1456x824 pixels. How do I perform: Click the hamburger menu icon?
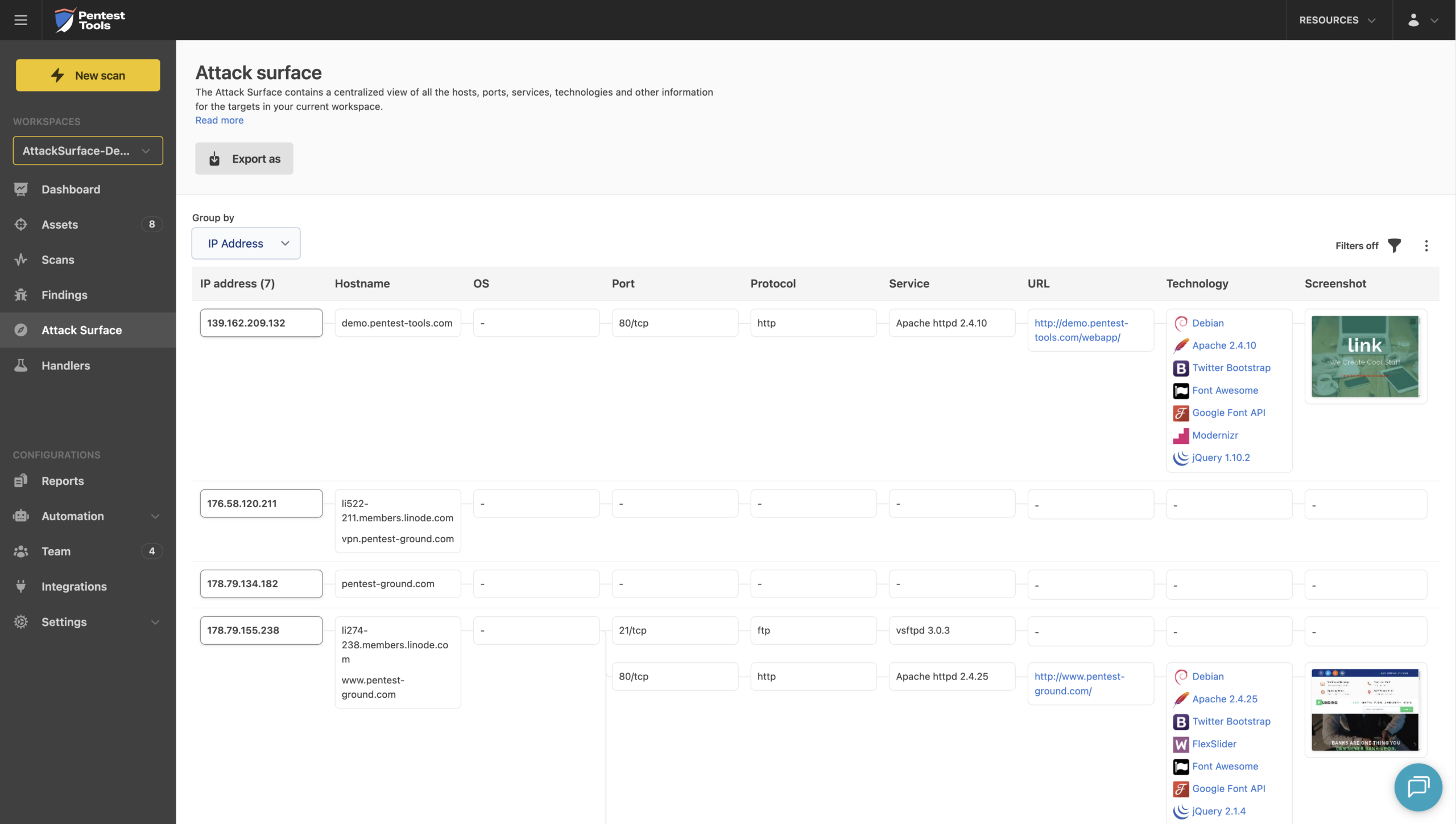(x=21, y=20)
